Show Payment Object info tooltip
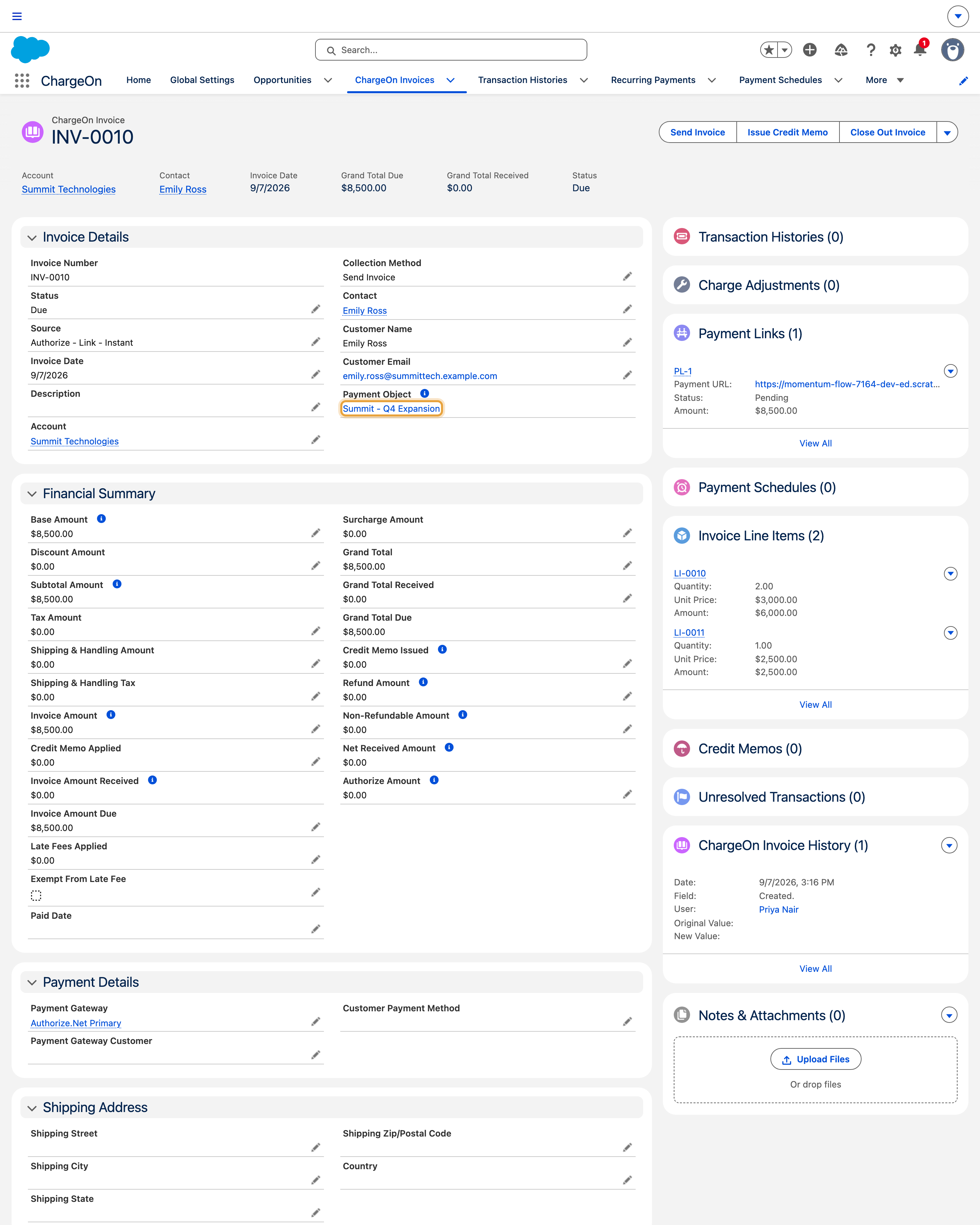Screen dimensions: 980x1225 pos(424,393)
